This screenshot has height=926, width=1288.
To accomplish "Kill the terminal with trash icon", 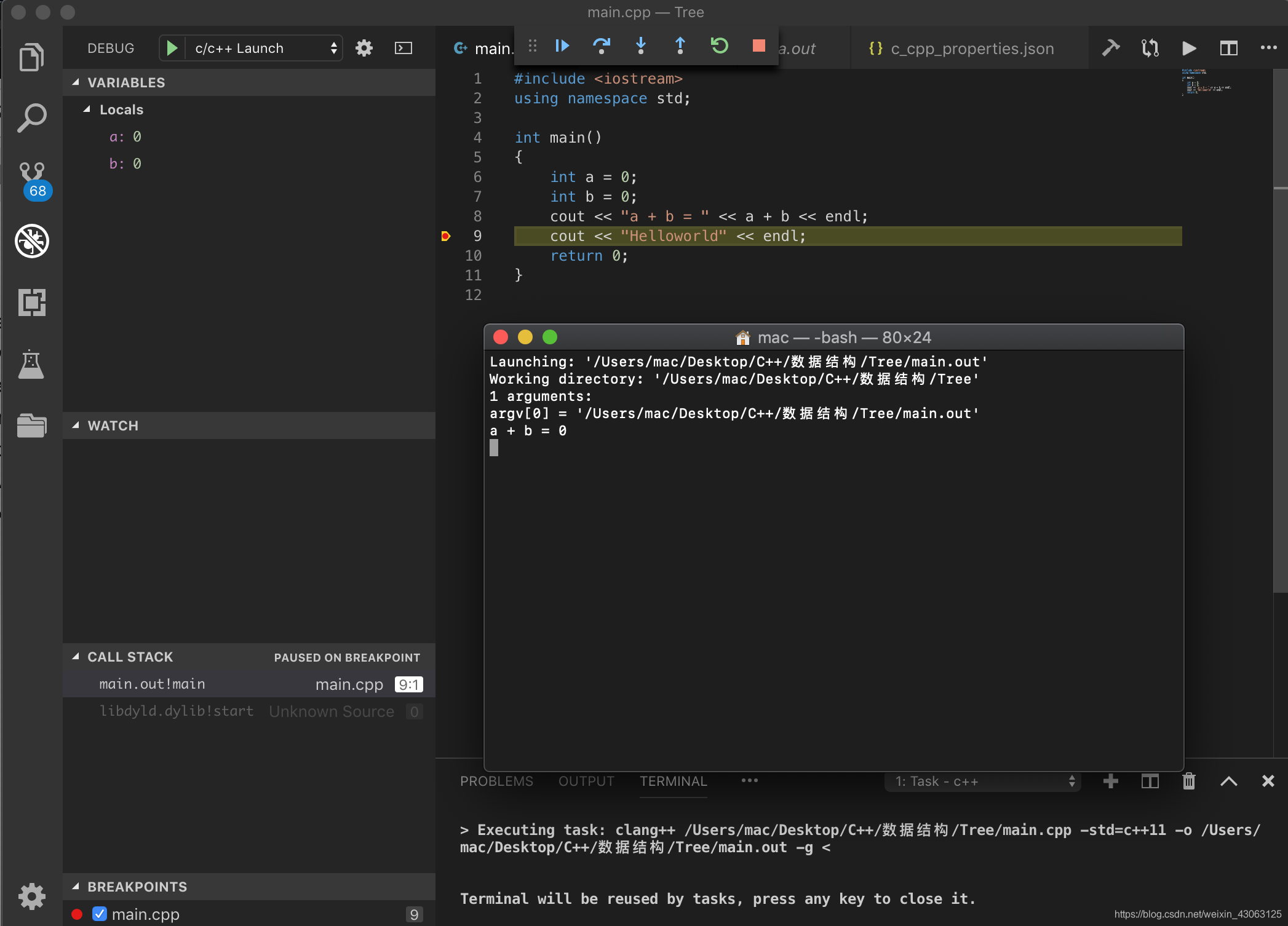I will click(x=1189, y=781).
